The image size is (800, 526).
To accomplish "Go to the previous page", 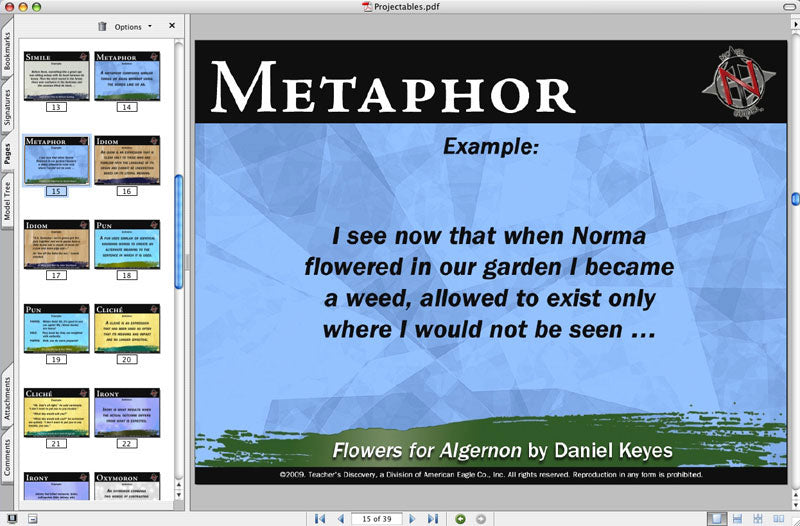I will [340, 518].
